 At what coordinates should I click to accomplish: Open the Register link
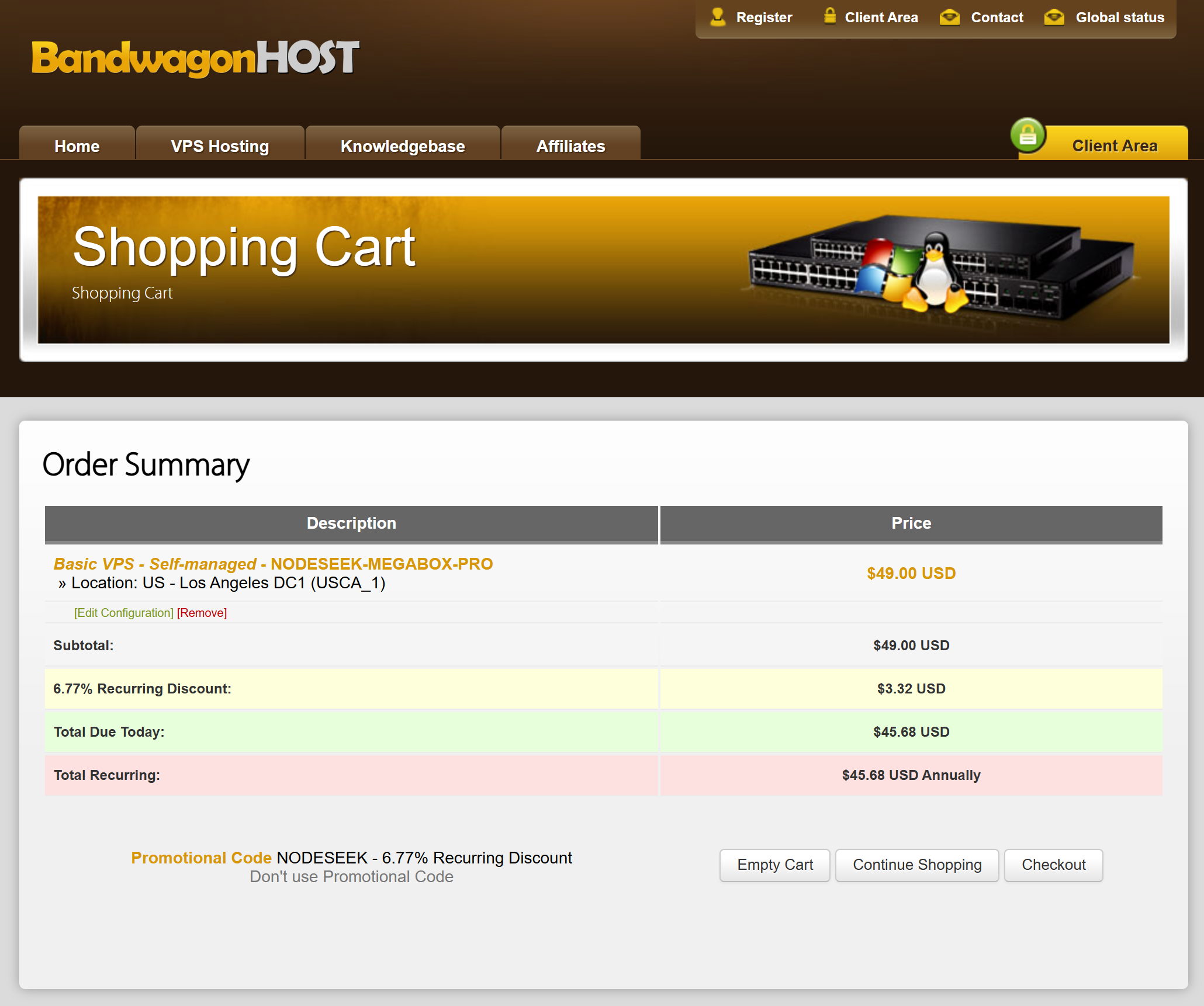coord(764,18)
